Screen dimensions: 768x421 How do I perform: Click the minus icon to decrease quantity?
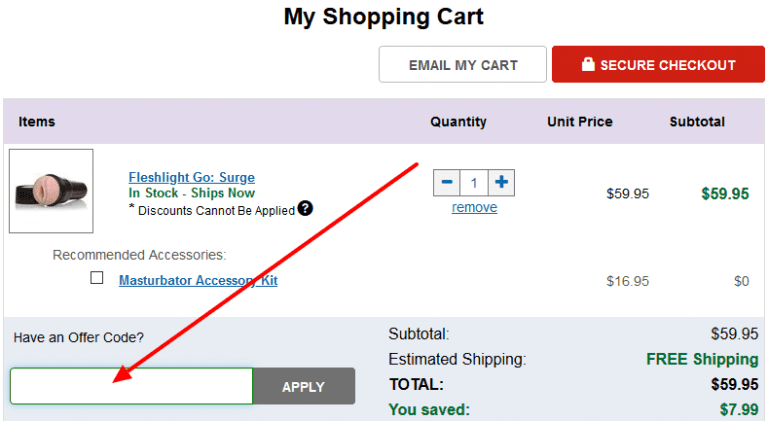click(446, 183)
